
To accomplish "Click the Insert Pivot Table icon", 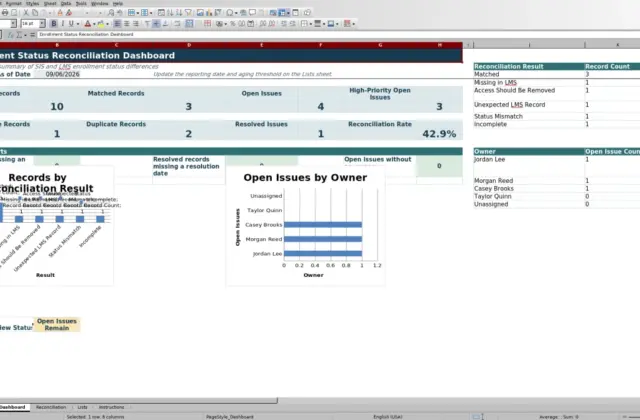I will pos(218,13).
